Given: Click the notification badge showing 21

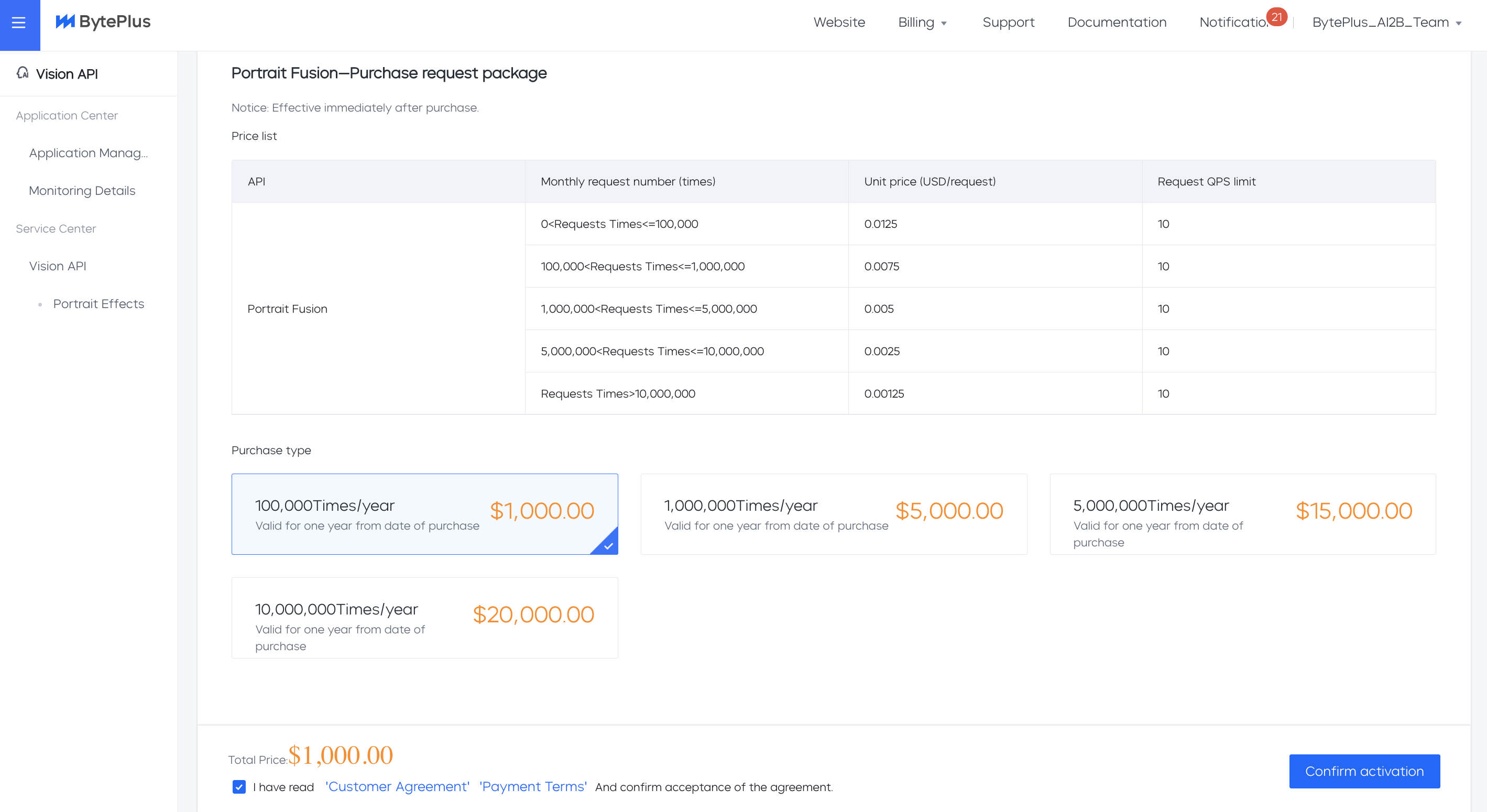Looking at the screenshot, I should tap(1276, 17).
